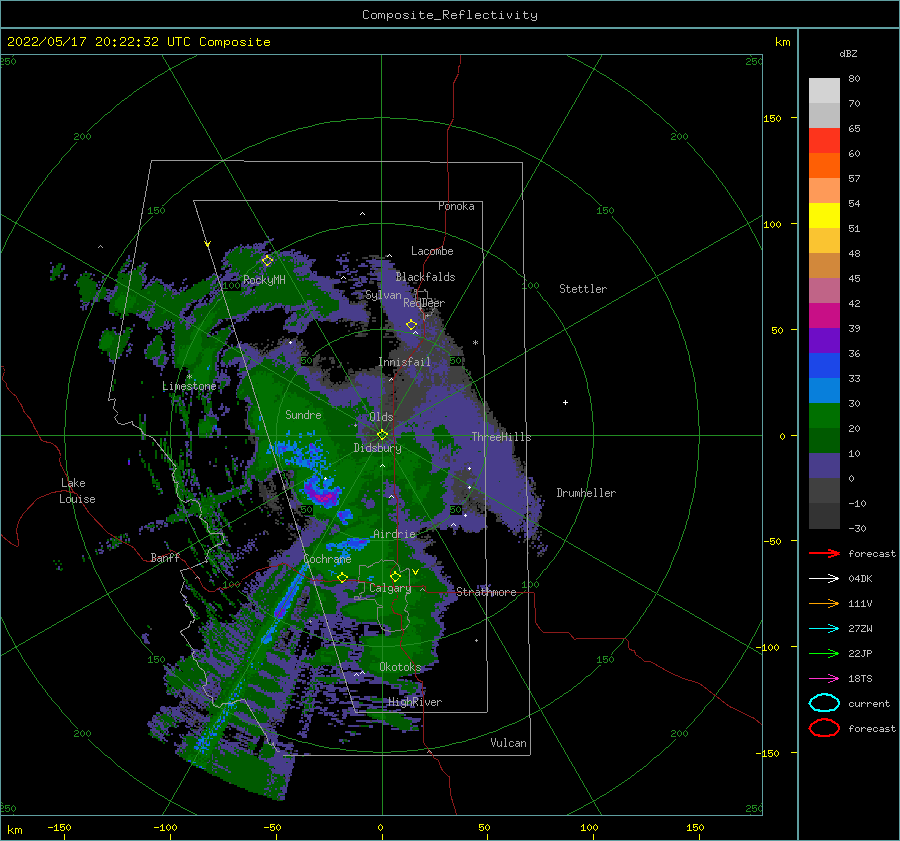
Task: Click the Stettler label
Action: pos(583,289)
